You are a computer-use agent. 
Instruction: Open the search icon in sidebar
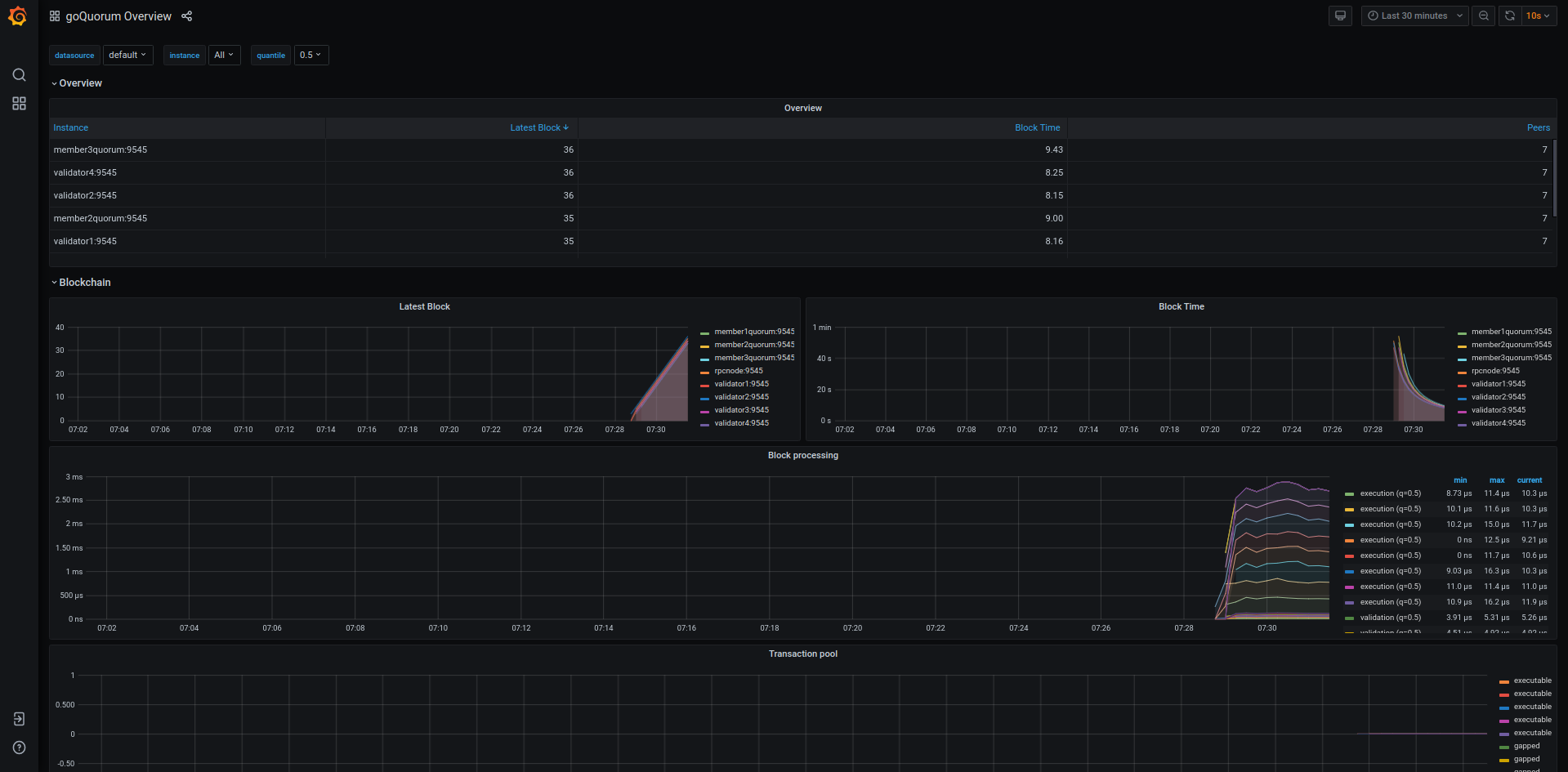(x=19, y=75)
